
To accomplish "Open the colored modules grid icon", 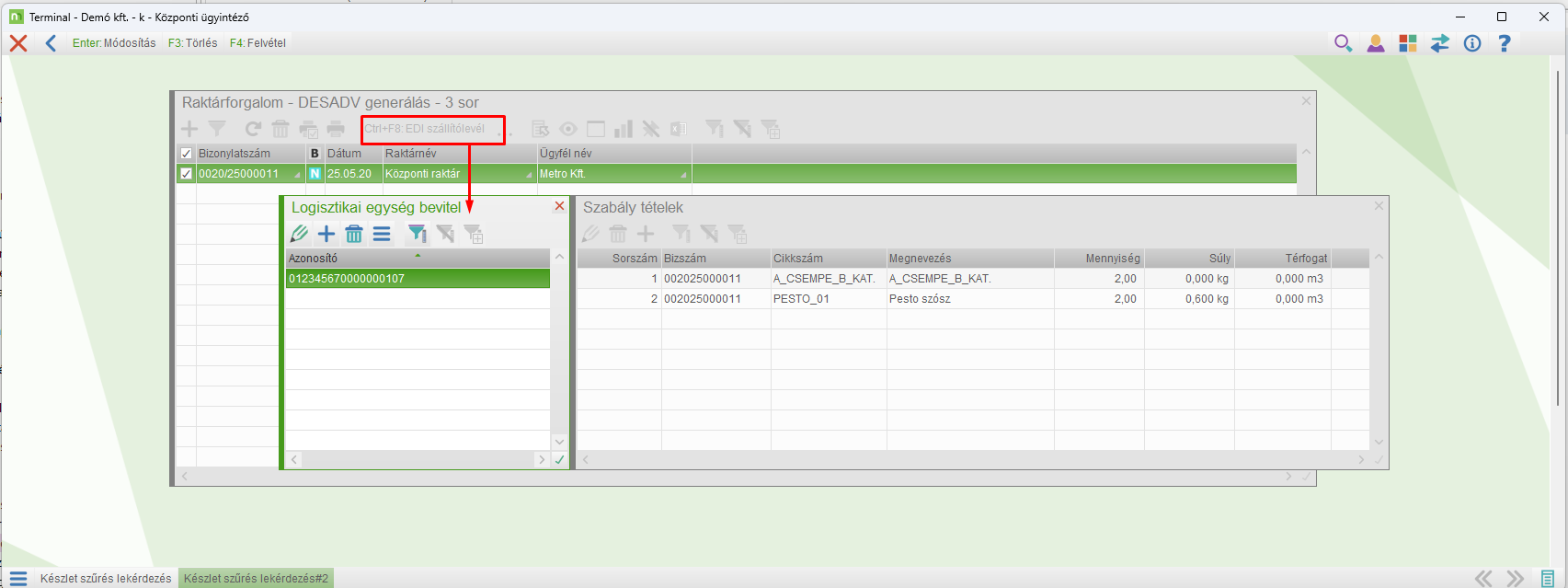I will (x=1408, y=43).
